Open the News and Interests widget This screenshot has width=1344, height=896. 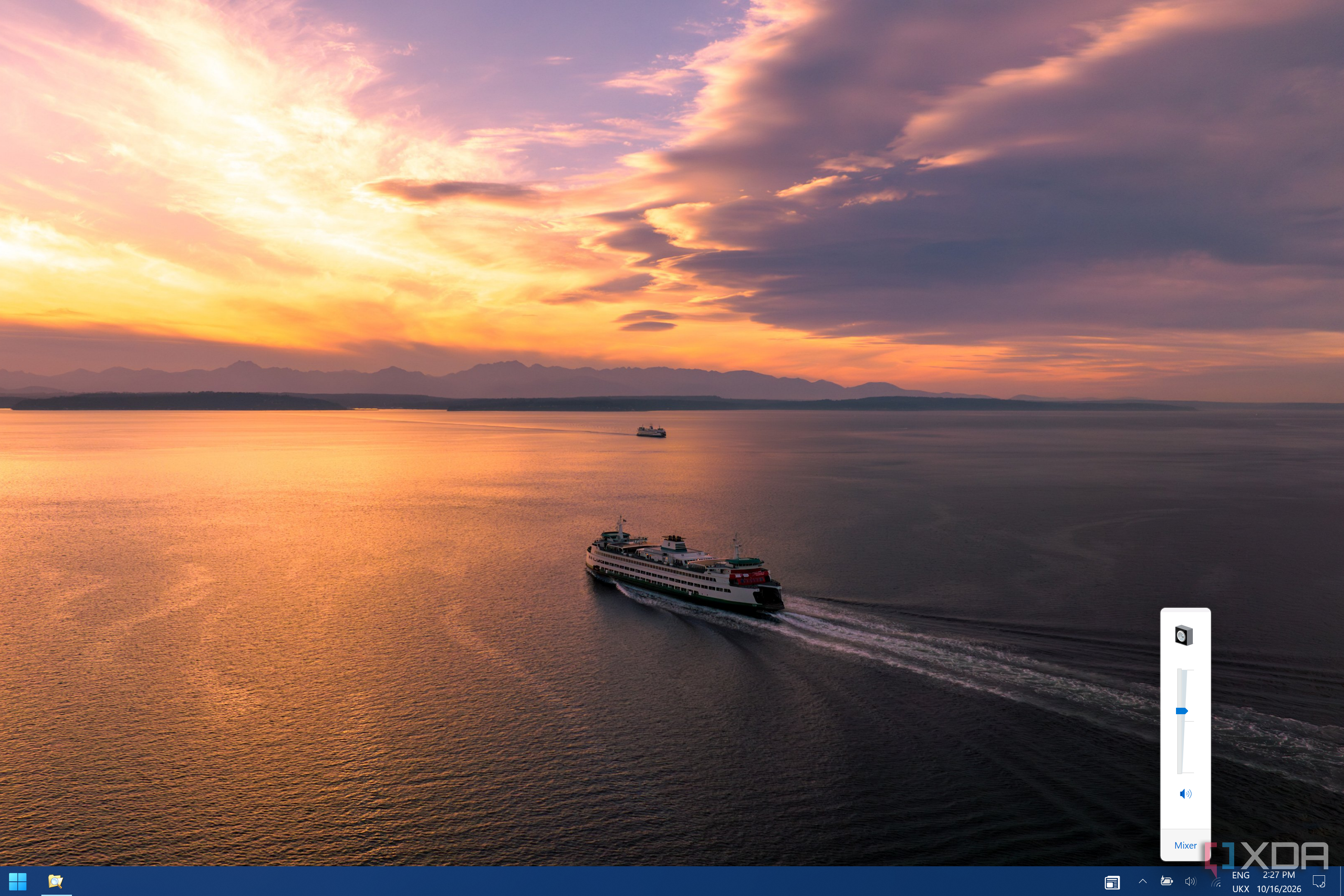click(x=1112, y=883)
